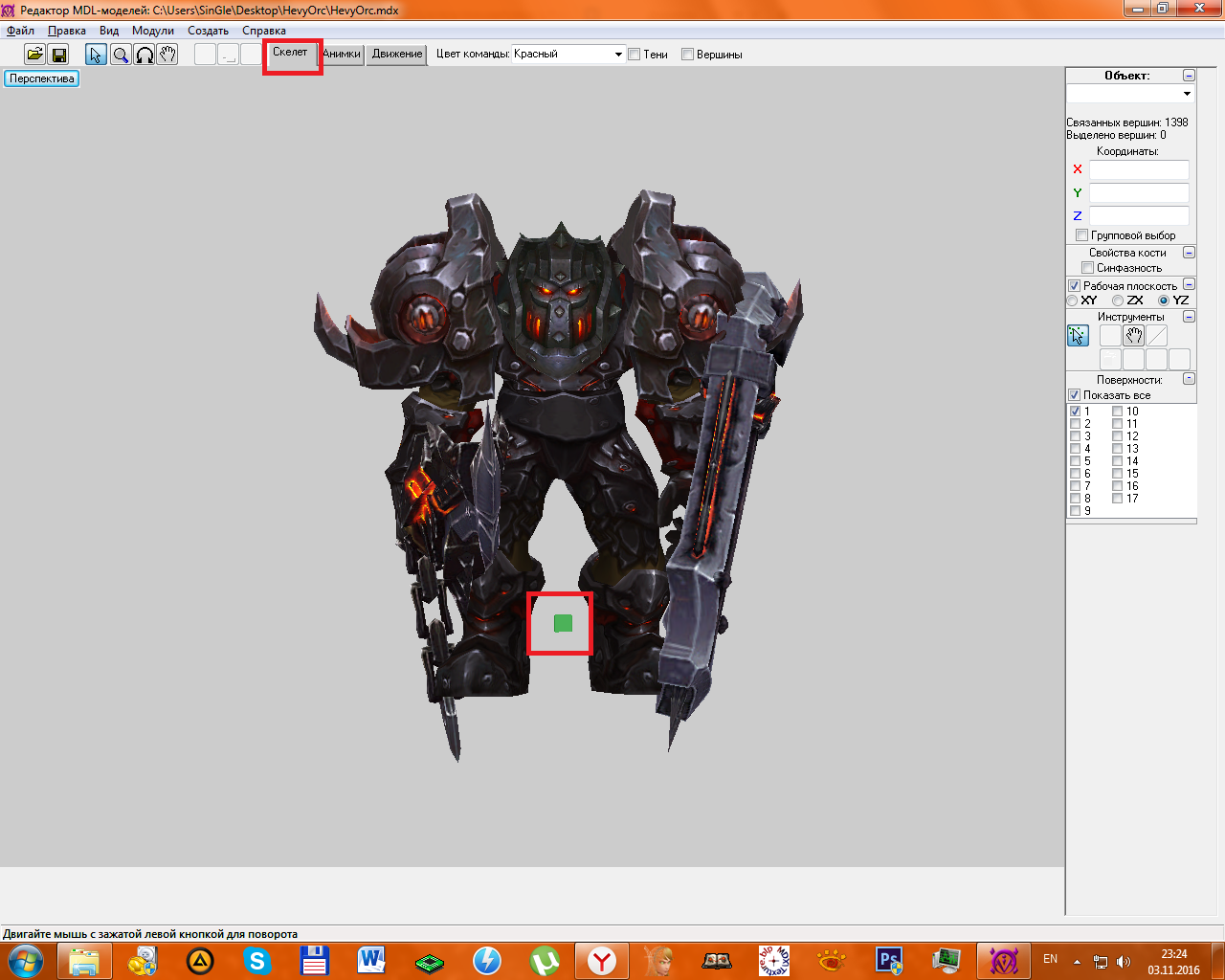Select the hand pan tool in toolbar

pyautogui.click(x=167, y=55)
